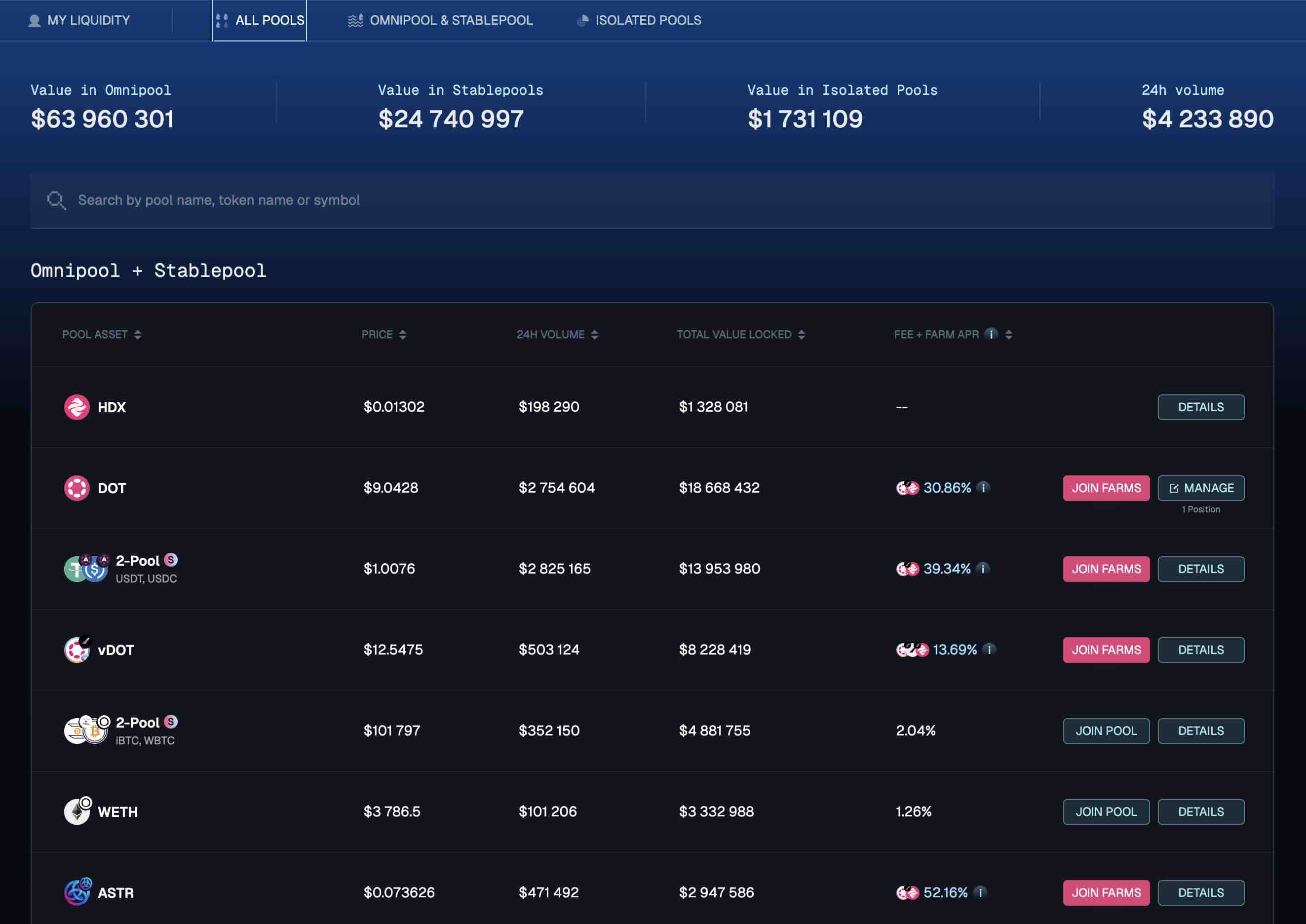This screenshot has height=924, width=1306.
Task: Open APR info icon in USDT, USDC row
Action: pyautogui.click(x=982, y=569)
